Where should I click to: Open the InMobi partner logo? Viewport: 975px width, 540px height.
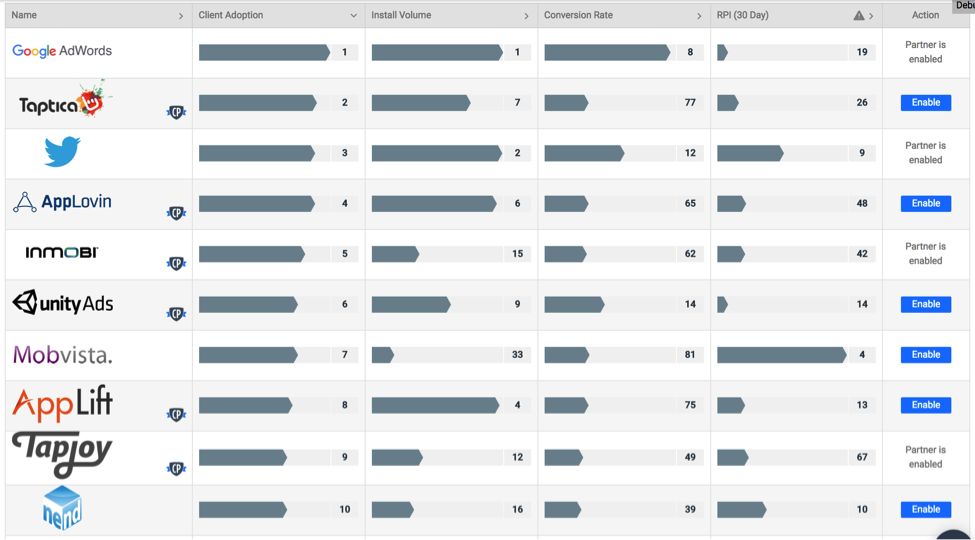tap(62, 253)
